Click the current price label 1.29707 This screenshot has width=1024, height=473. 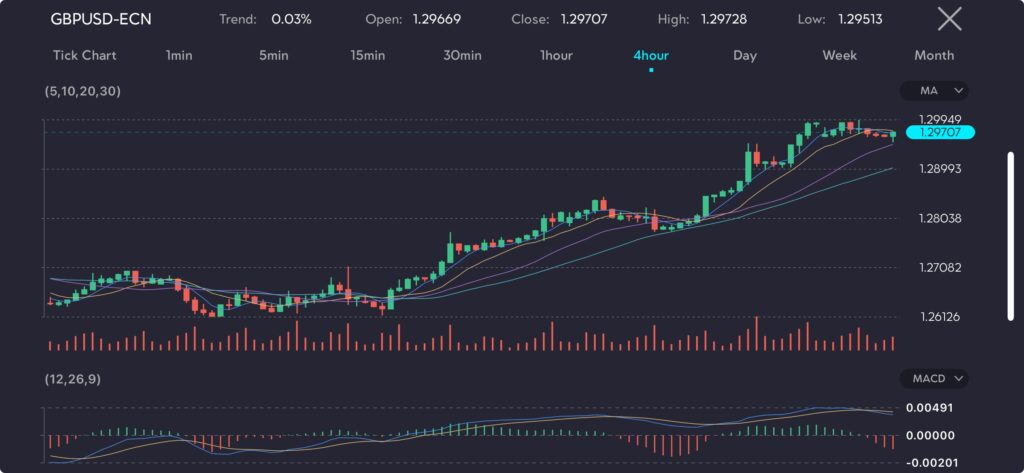tap(939, 132)
